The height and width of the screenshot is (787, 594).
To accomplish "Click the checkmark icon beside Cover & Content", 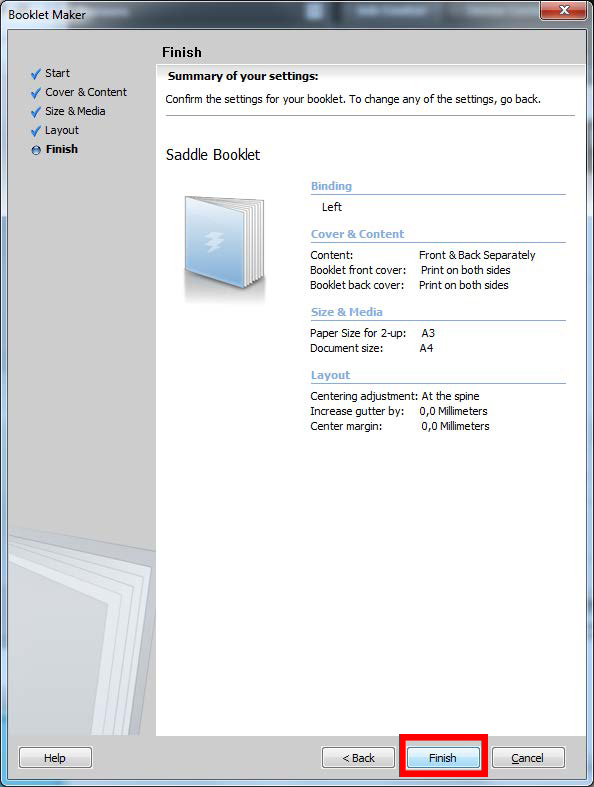I will (x=36, y=93).
